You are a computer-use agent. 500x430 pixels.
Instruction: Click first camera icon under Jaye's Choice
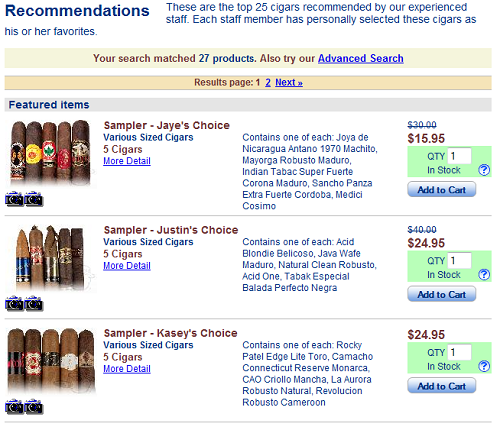pos(14,199)
